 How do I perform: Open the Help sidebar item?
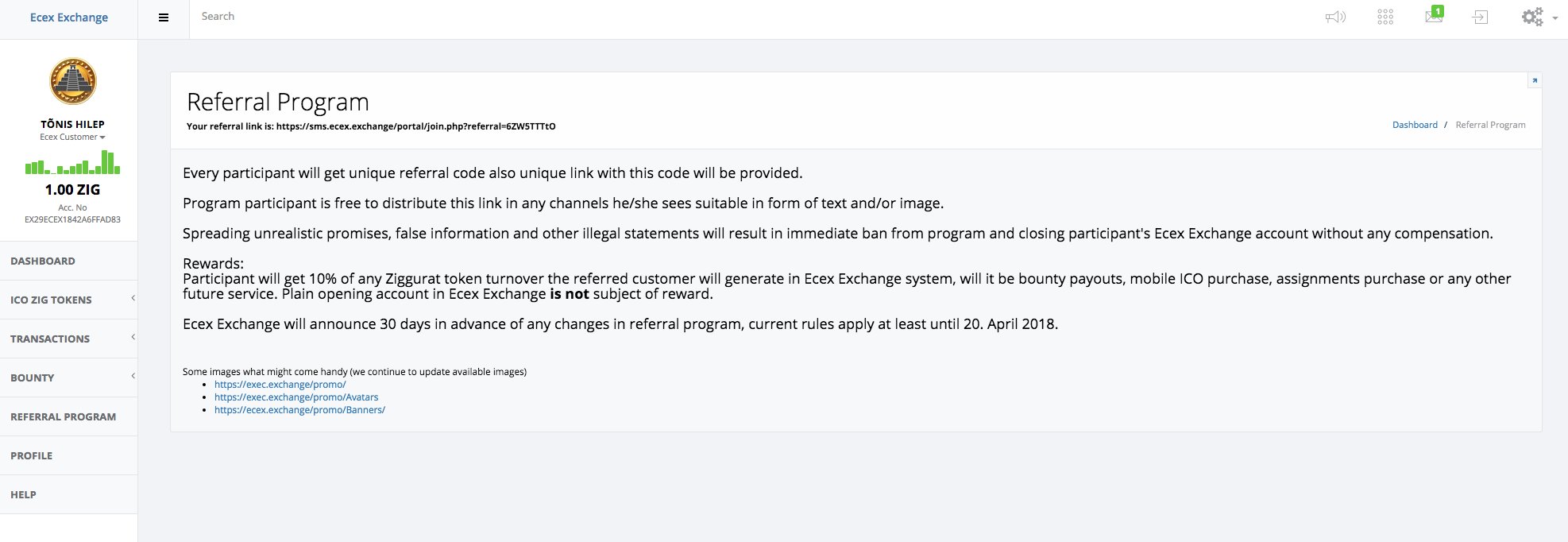tap(68, 494)
